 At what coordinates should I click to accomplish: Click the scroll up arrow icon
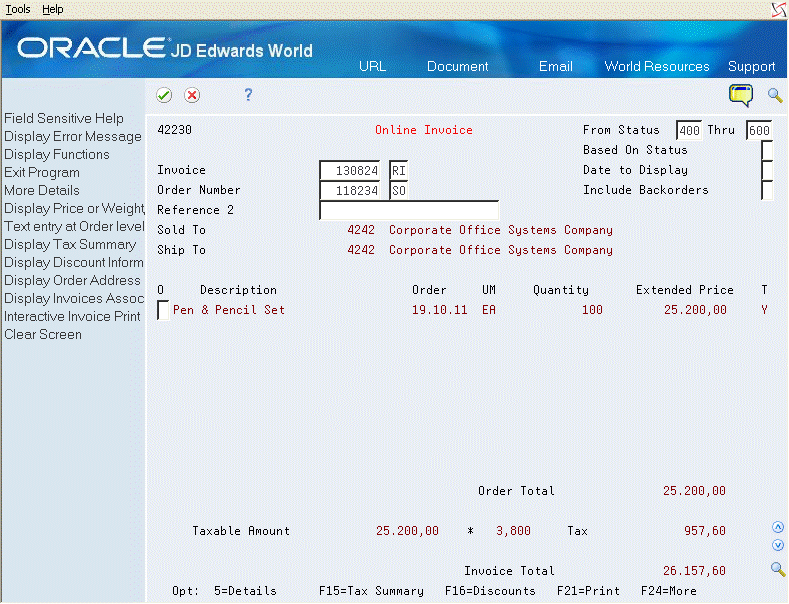click(778, 527)
